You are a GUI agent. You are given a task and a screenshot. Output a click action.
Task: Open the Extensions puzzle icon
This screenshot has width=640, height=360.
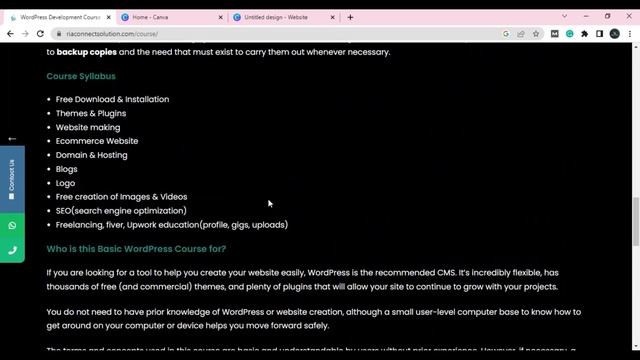584,34
